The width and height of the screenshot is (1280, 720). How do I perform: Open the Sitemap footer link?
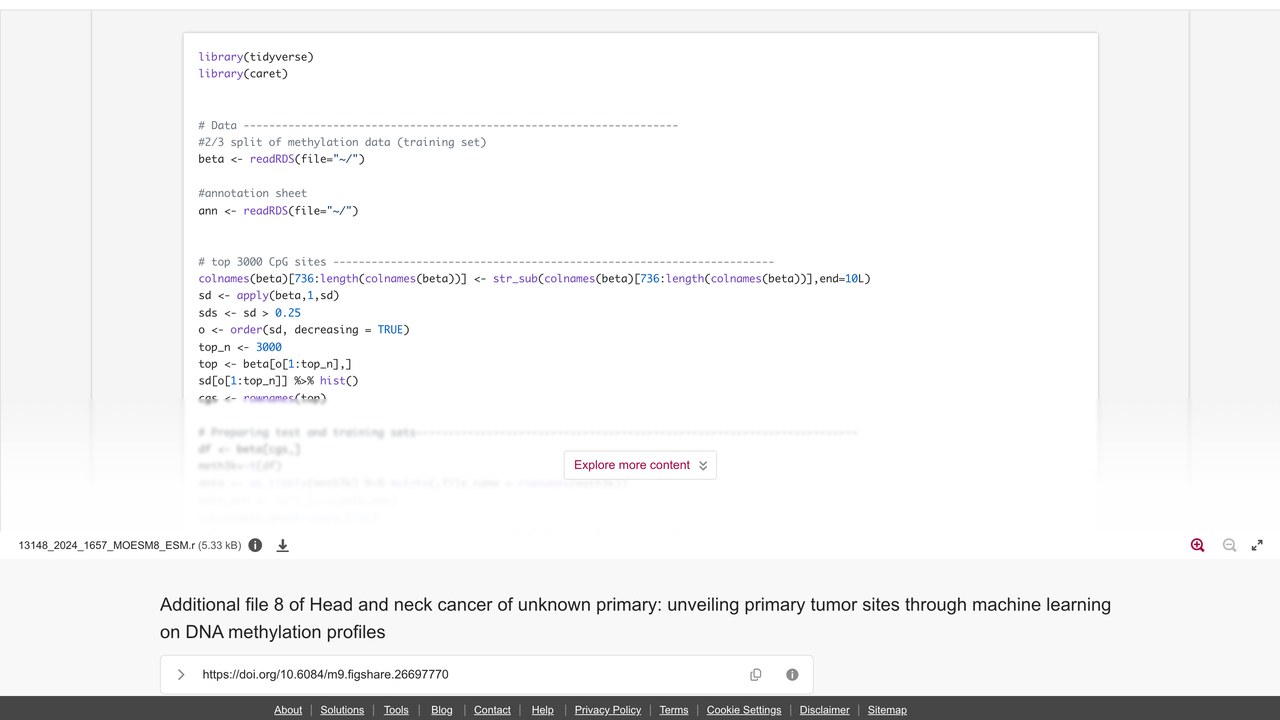(887, 710)
